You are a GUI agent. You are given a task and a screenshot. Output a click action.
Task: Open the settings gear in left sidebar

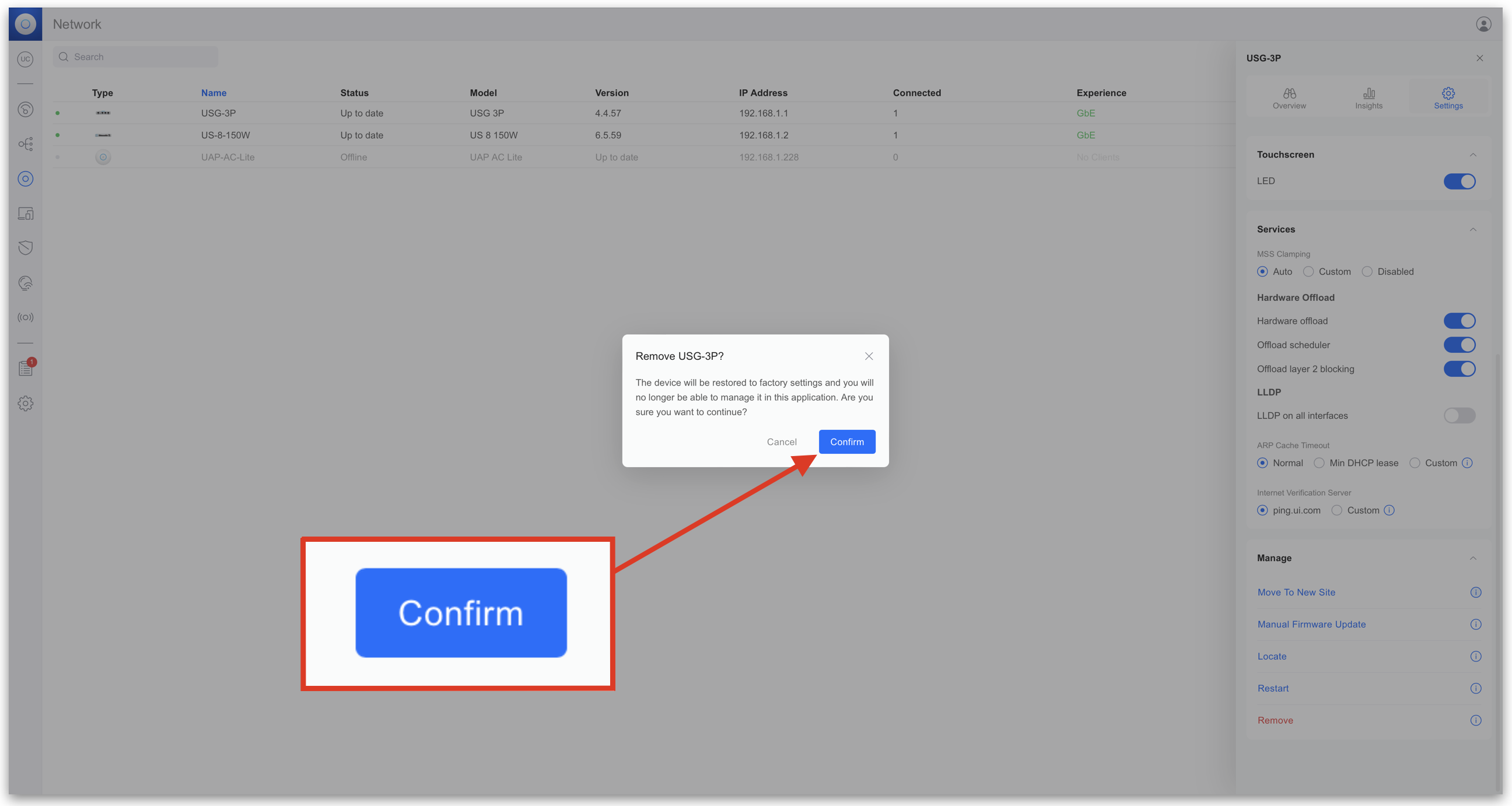25,404
